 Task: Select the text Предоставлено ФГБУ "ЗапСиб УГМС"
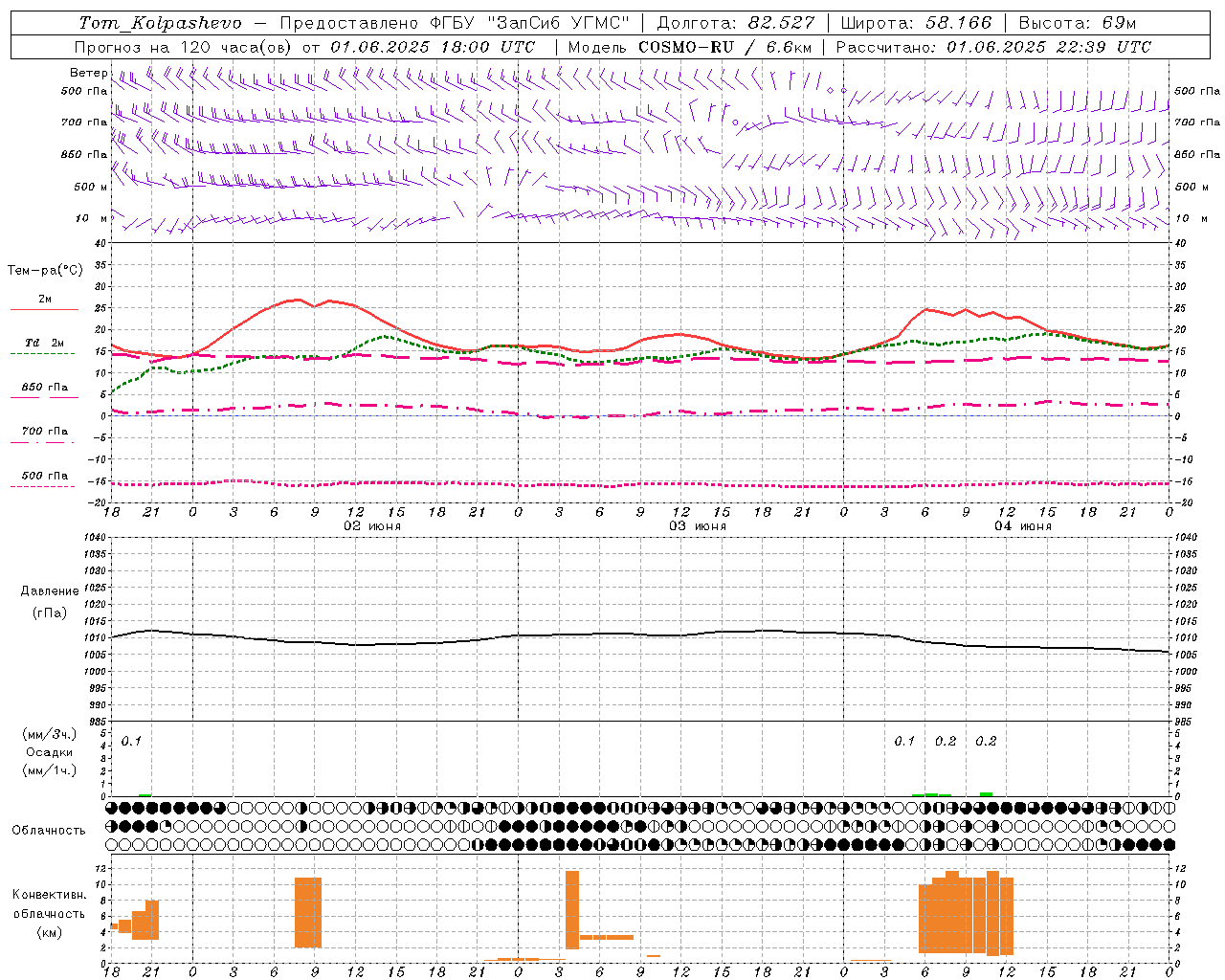pyautogui.click(x=455, y=23)
